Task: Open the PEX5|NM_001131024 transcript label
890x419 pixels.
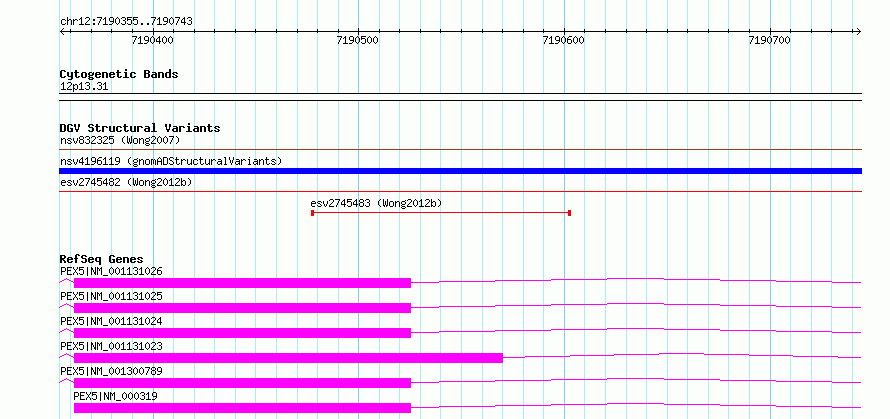Action: (x=111, y=321)
